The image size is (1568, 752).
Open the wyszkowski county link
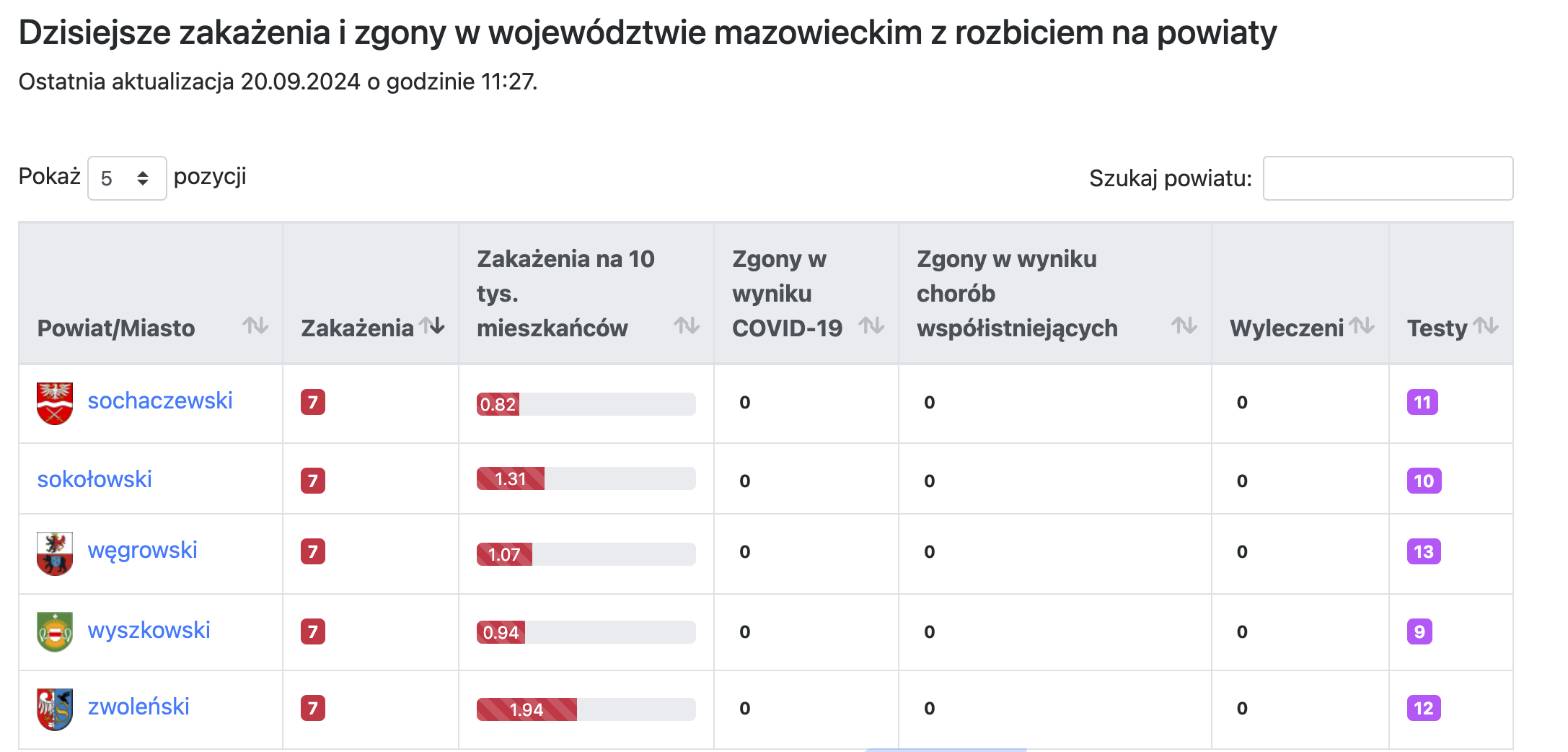(x=149, y=630)
